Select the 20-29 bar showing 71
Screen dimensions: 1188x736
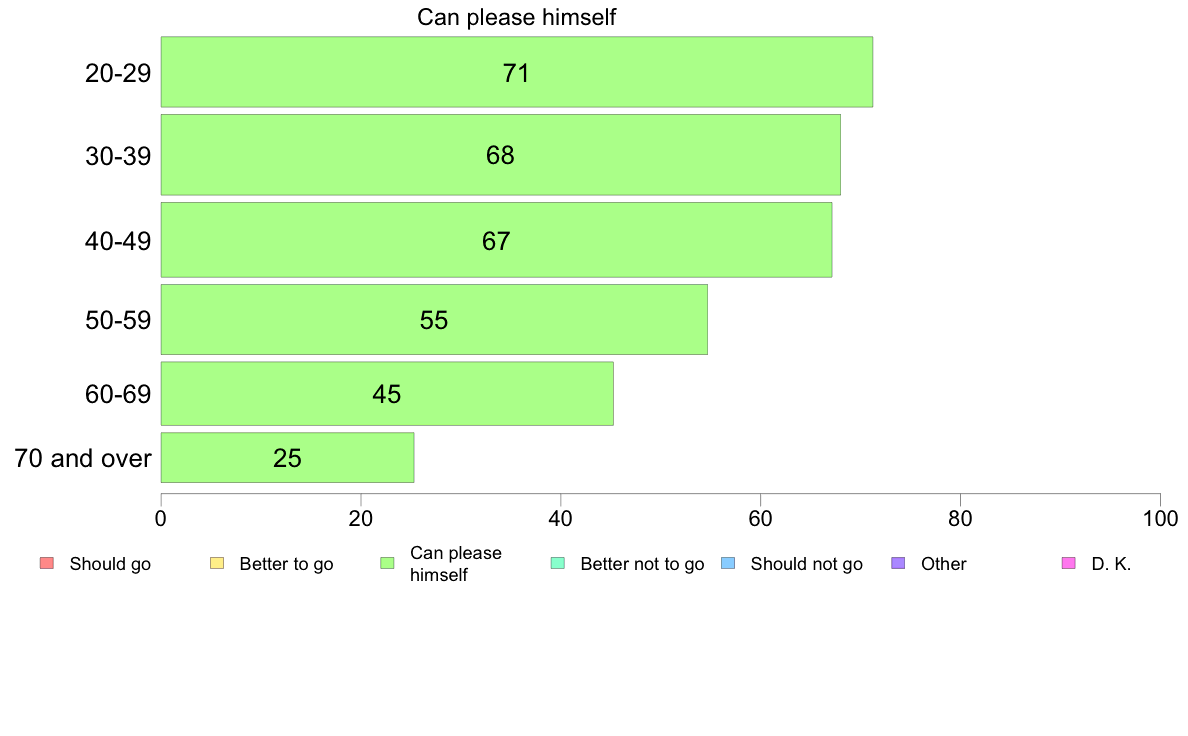[517, 72]
